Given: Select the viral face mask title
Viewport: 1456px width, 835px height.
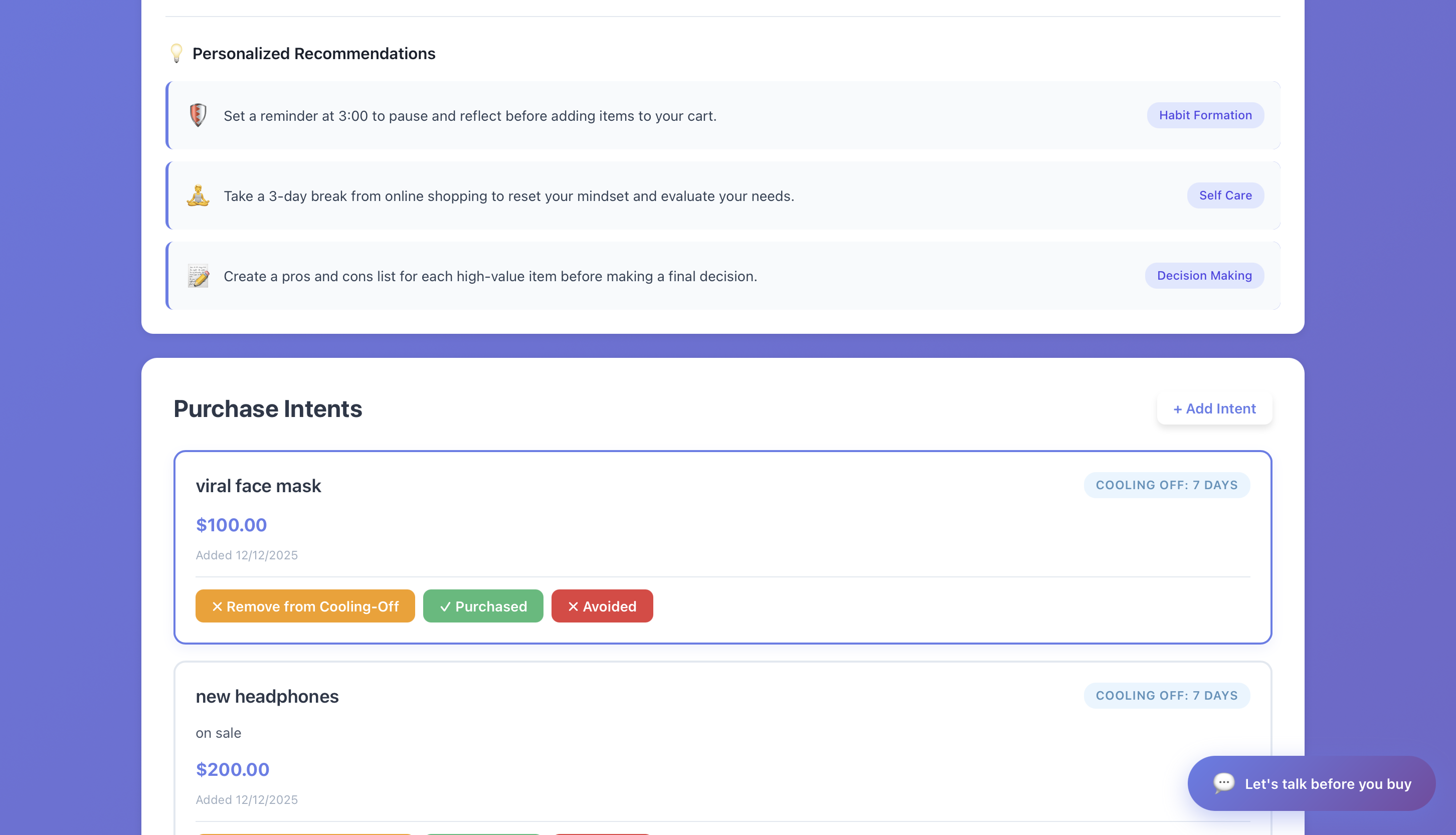Looking at the screenshot, I should [258, 486].
